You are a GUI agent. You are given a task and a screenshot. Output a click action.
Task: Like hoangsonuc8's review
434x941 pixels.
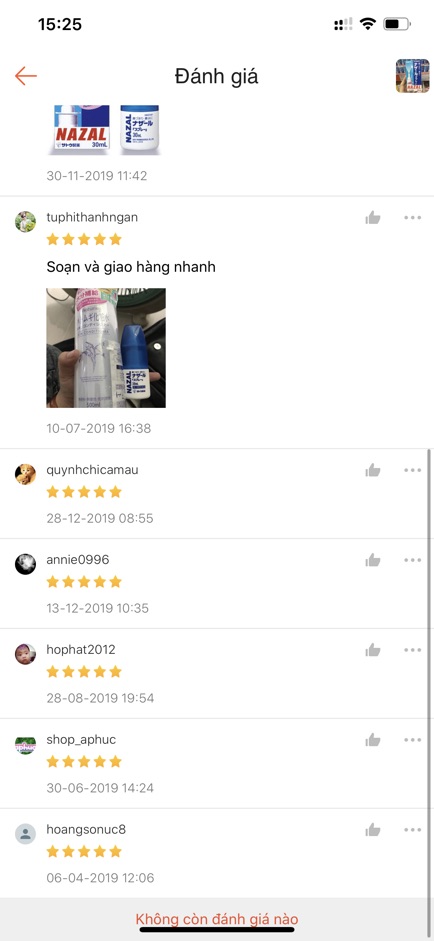(x=373, y=830)
